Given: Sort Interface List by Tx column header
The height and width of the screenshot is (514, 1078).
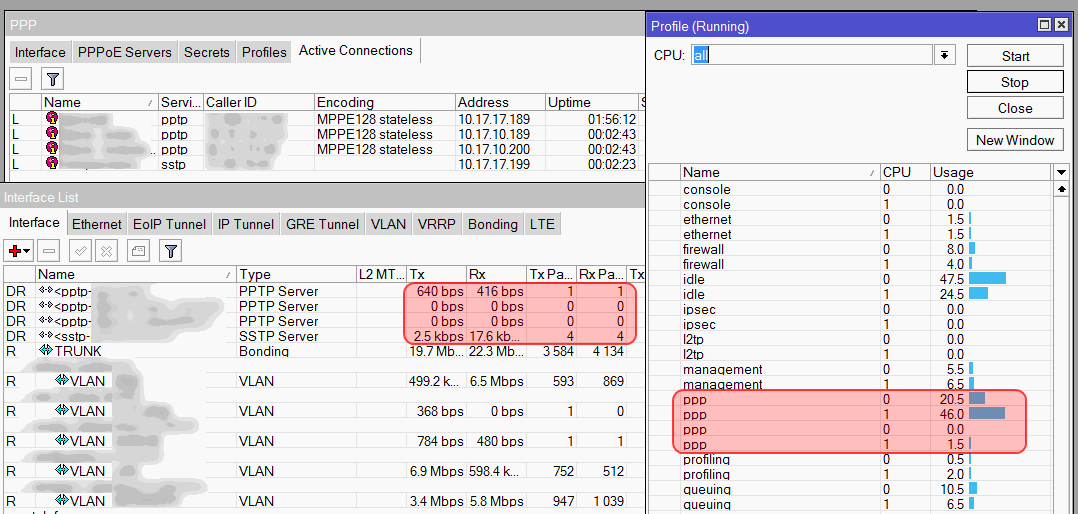Looking at the screenshot, I should [x=437, y=274].
